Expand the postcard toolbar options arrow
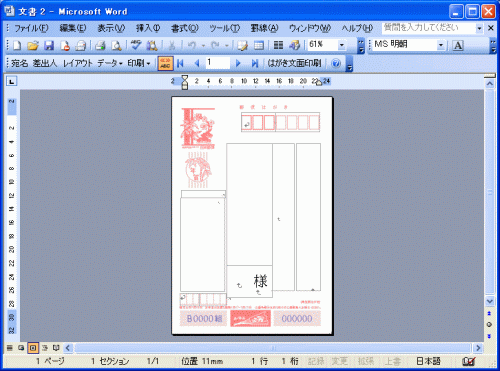The height and width of the screenshot is (371, 500). point(349,64)
